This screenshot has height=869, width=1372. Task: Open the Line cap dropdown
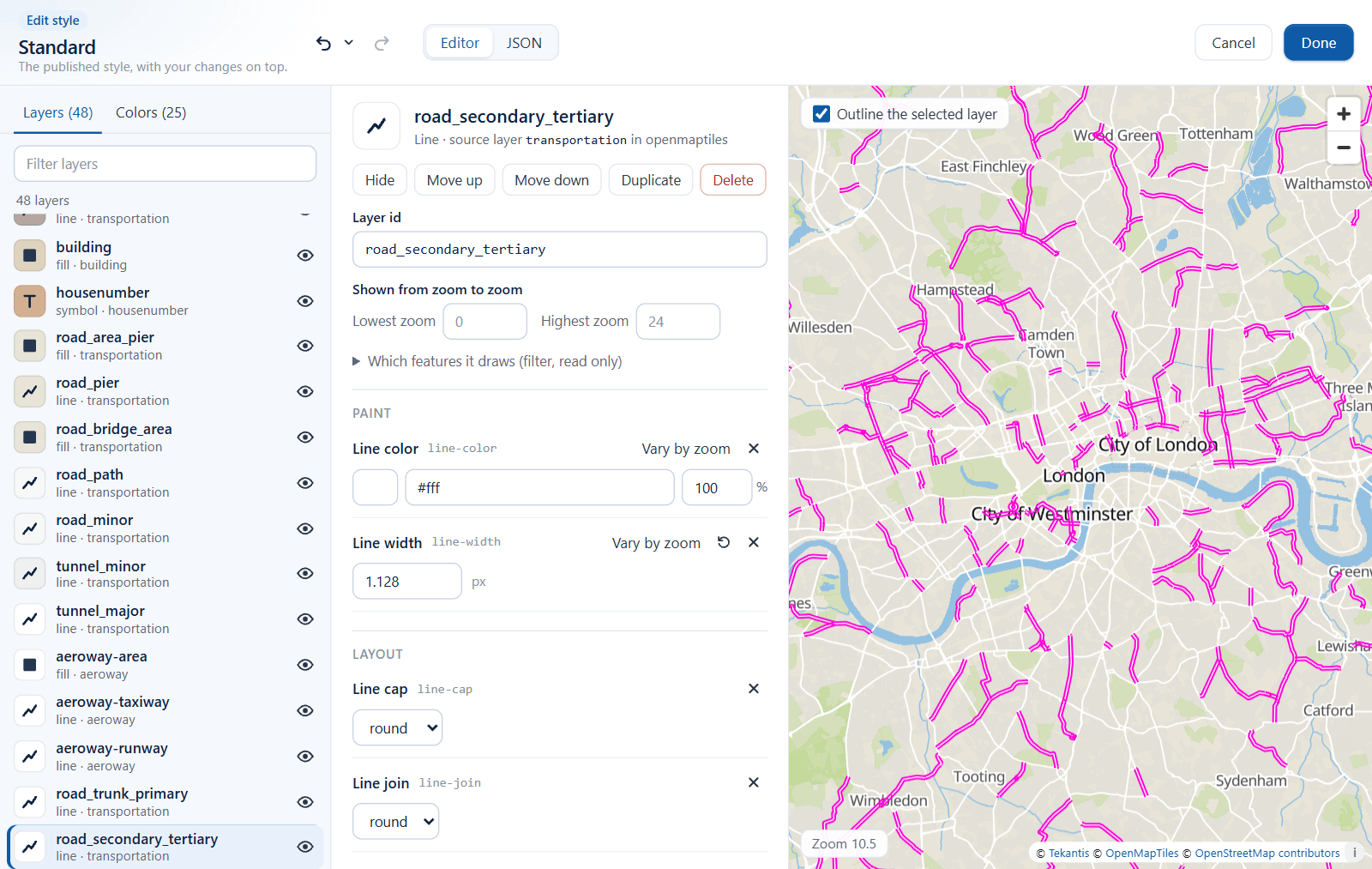pos(397,728)
